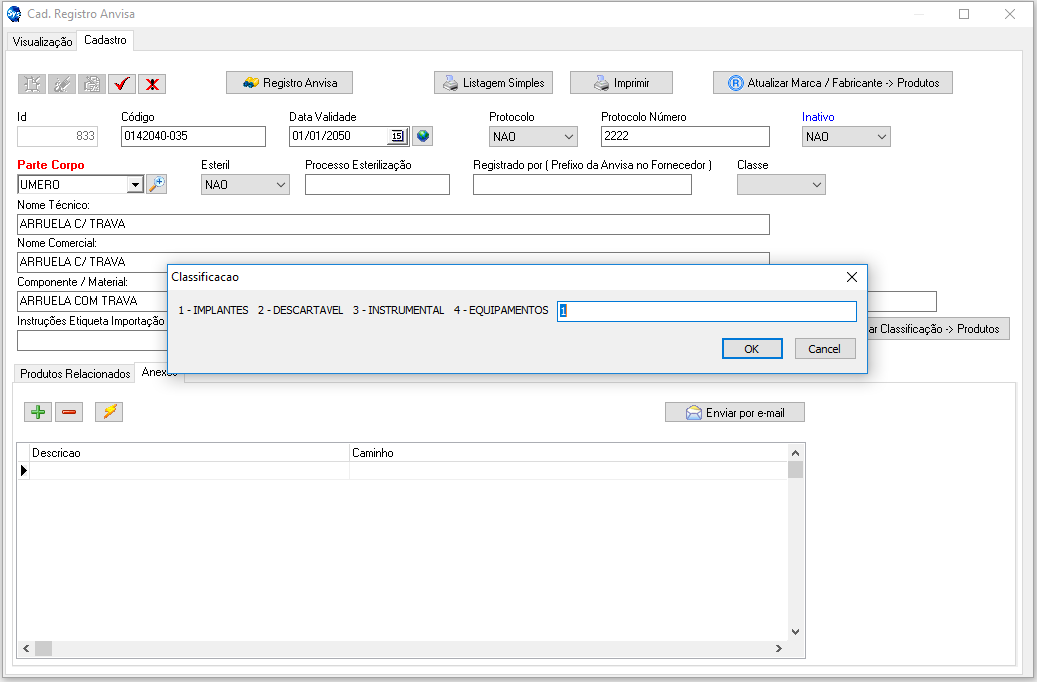Open the calendar picker for Data Validade
This screenshot has height=682, width=1037.
[397, 136]
